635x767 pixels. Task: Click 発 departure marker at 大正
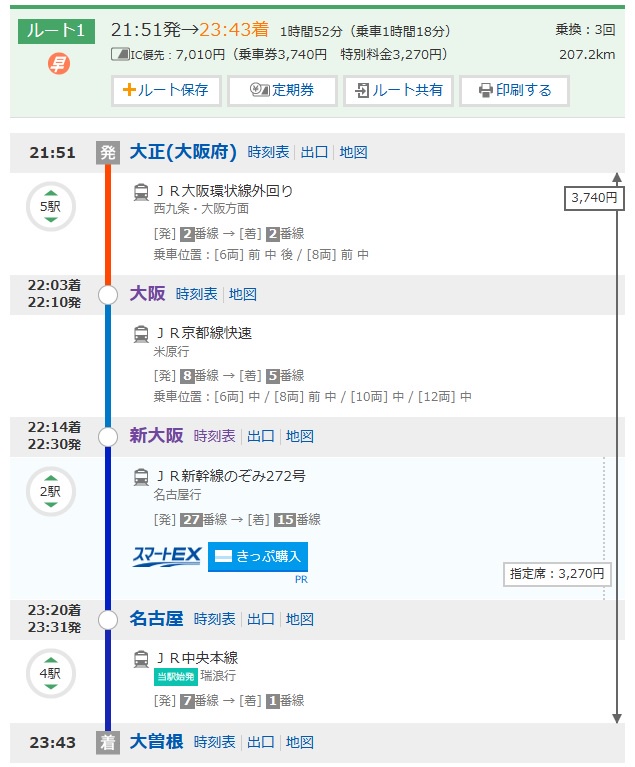click(x=108, y=153)
